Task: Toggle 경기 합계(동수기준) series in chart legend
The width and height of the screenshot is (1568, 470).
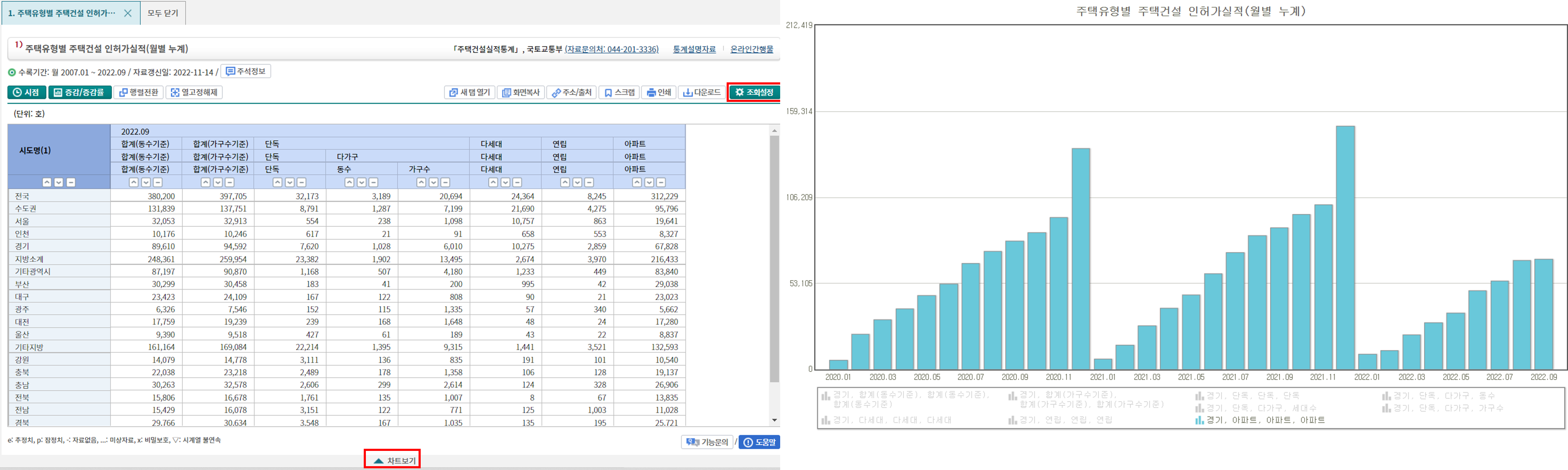Action: 905,400
